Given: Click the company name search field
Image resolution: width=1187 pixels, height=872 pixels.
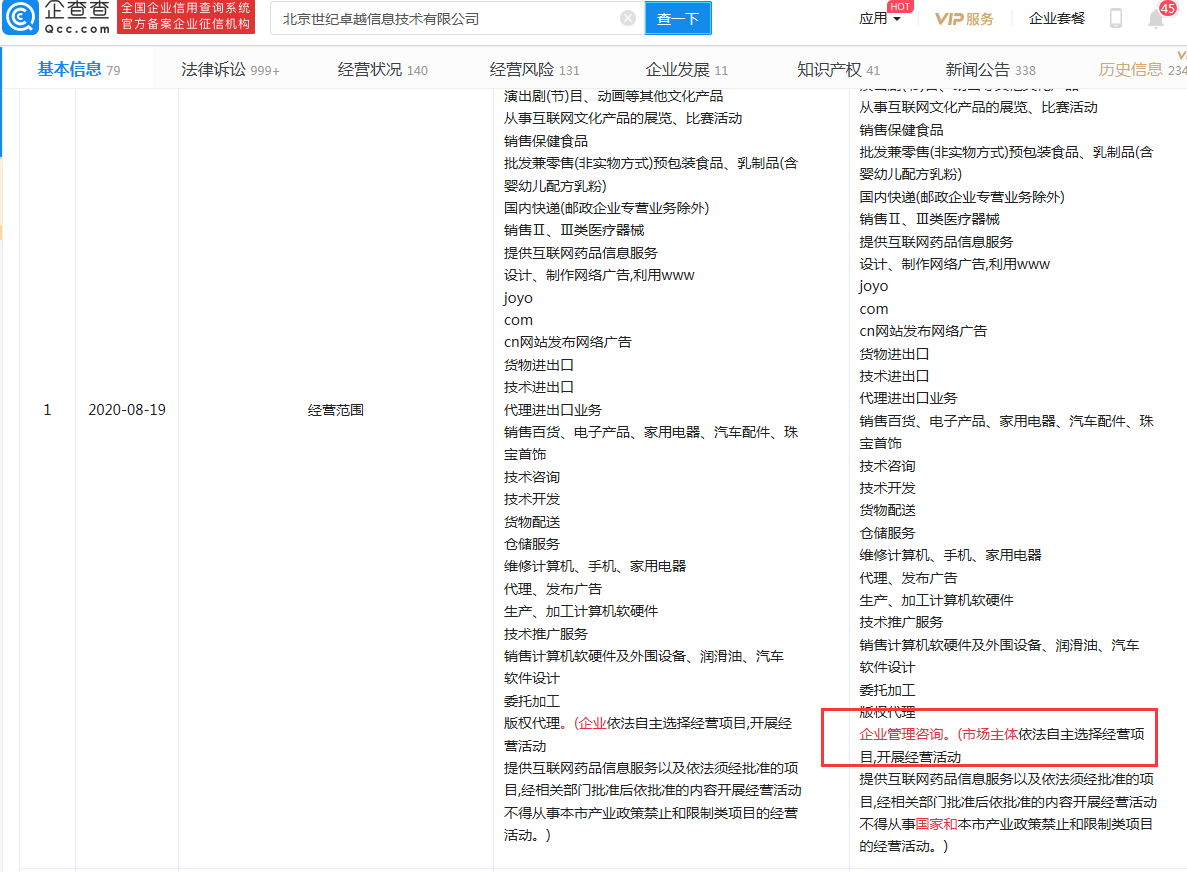Looking at the screenshot, I should point(445,18).
